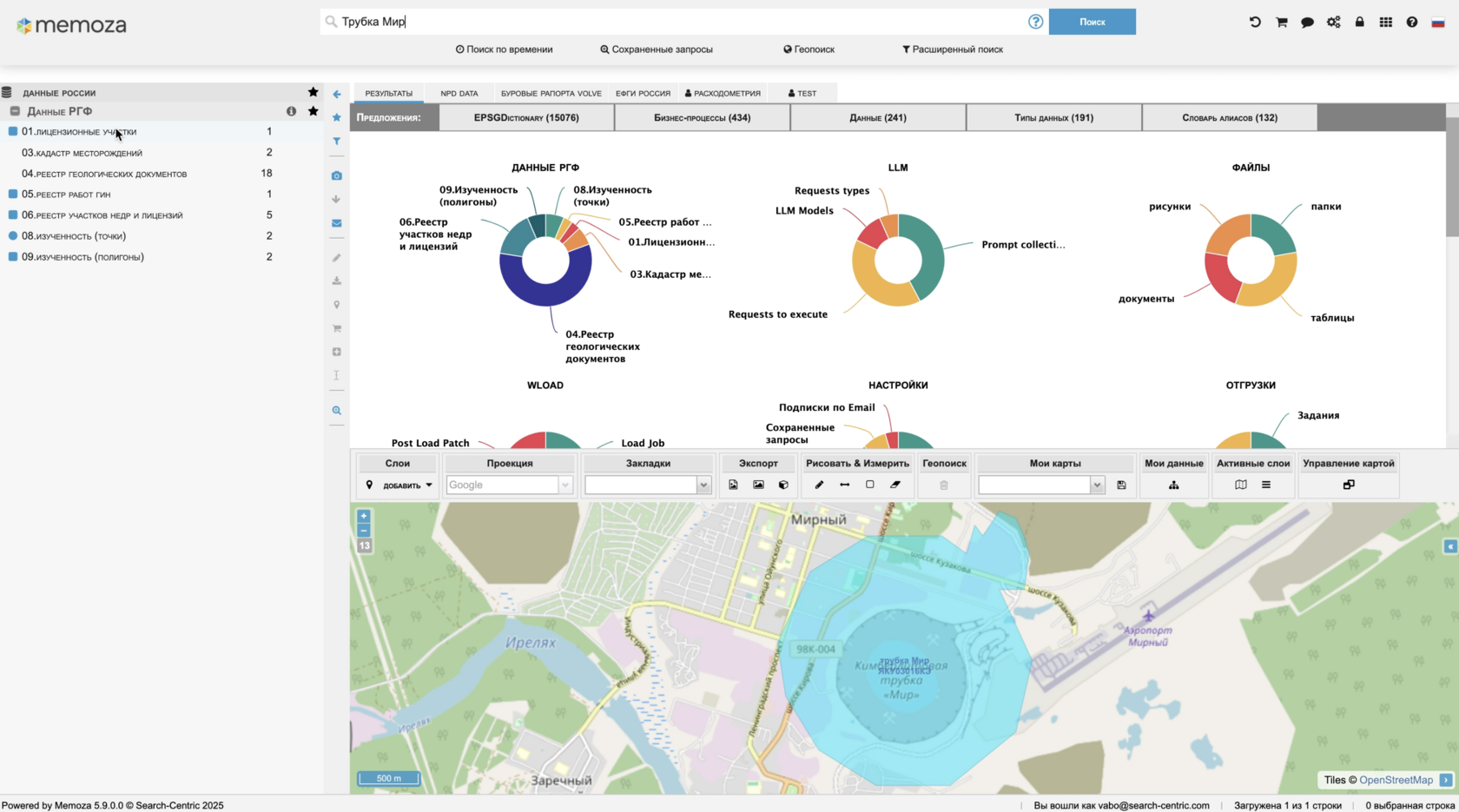Click the undo/refresh arrow icon in header

(x=1255, y=22)
